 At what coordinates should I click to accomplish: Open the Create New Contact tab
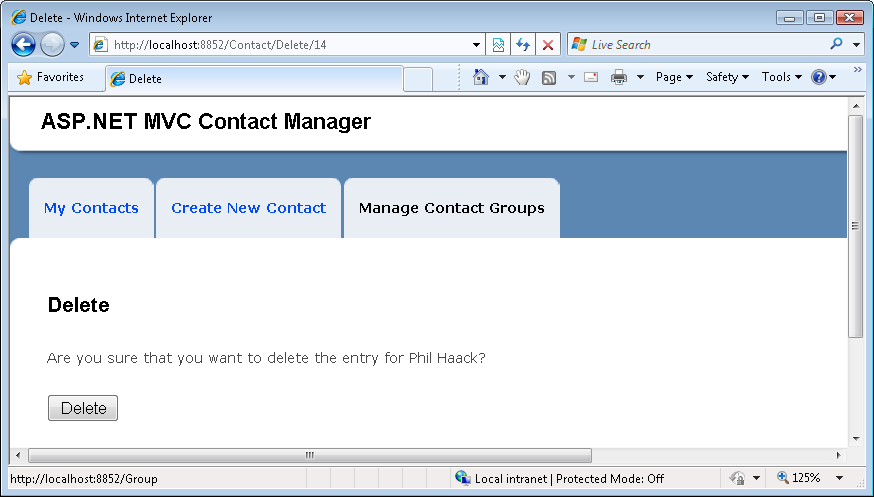(249, 208)
